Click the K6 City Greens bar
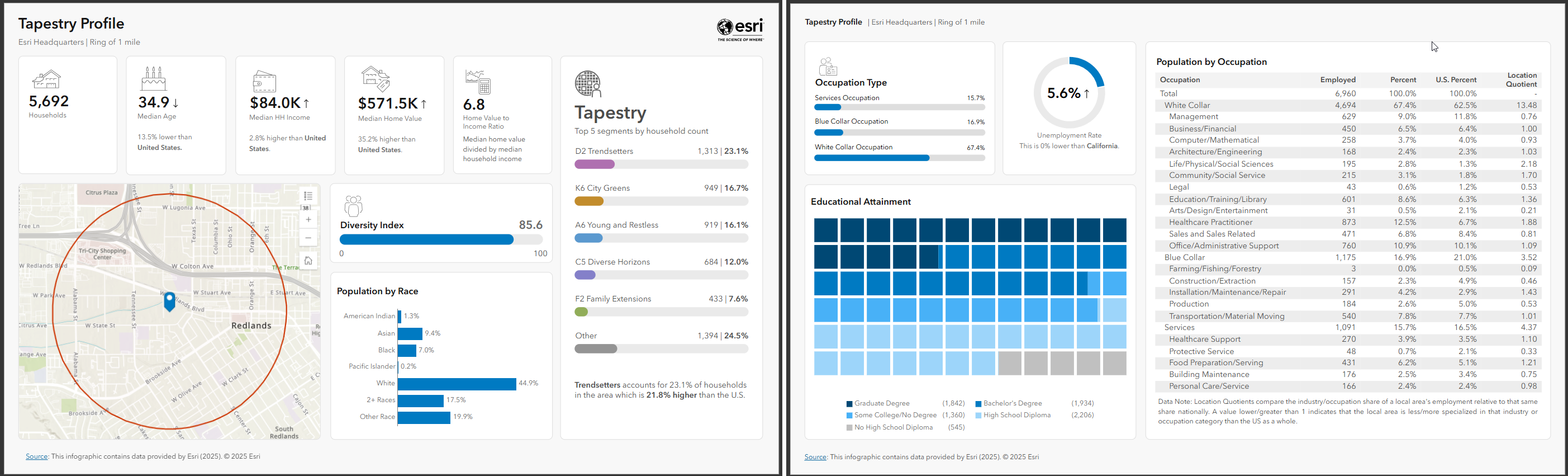The image size is (1568, 476). pos(589,201)
